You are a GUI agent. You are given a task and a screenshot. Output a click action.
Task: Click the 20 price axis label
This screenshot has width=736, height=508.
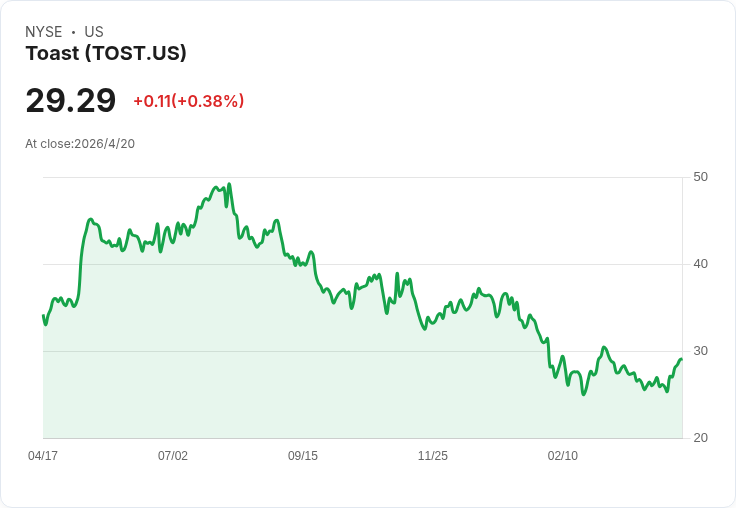[x=700, y=438]
